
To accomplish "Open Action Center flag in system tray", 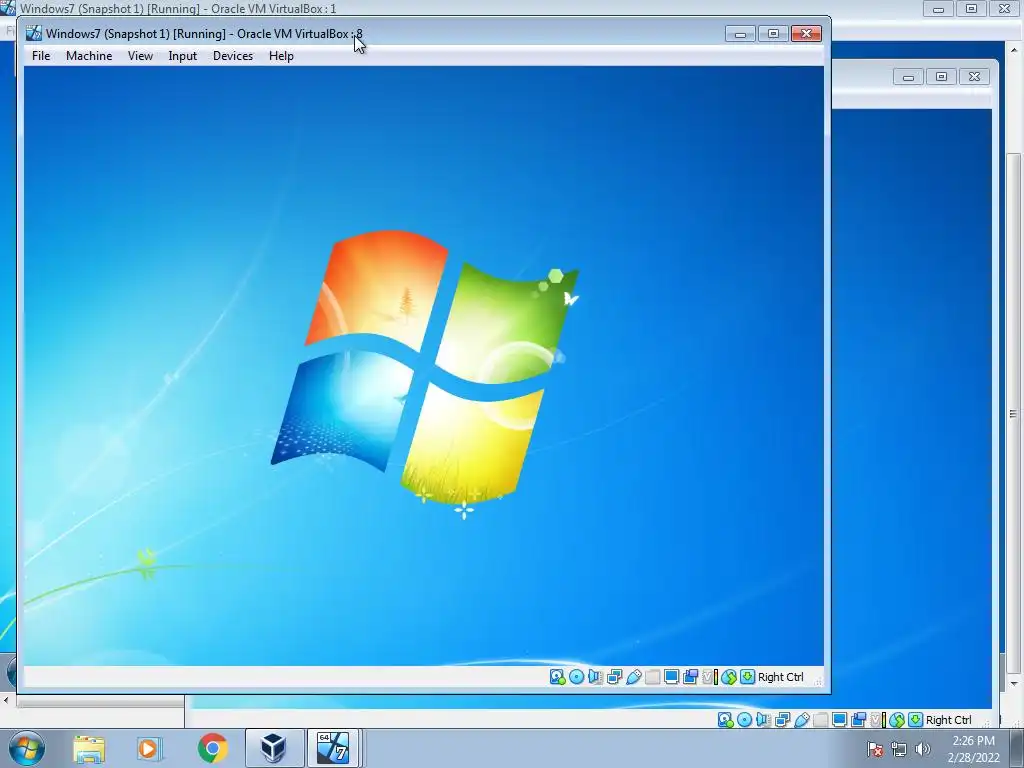I will pos(875,749).
